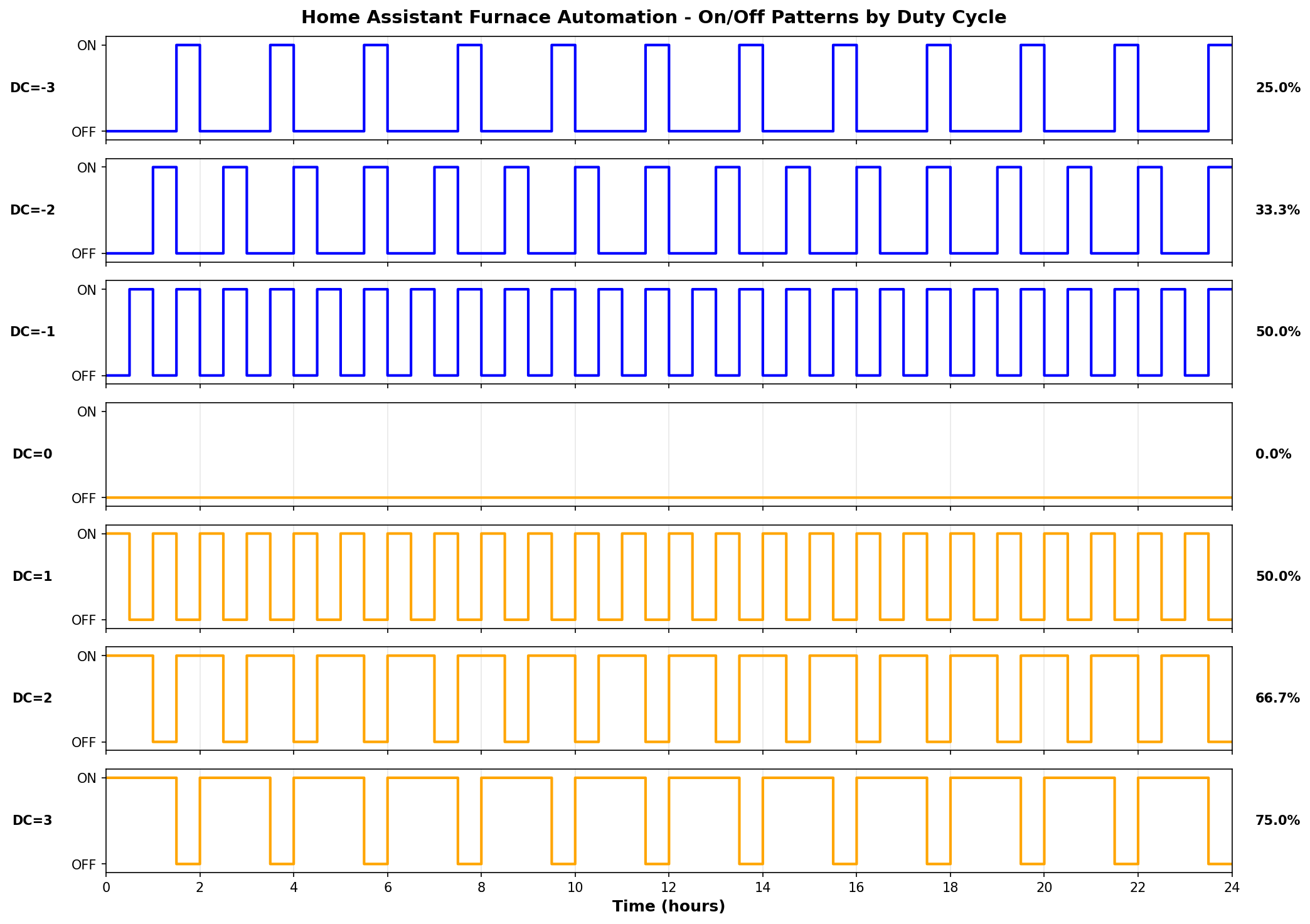Click the chart title text
The height and width of the screenshot is (924, 1310).
[x=653, y=18]
